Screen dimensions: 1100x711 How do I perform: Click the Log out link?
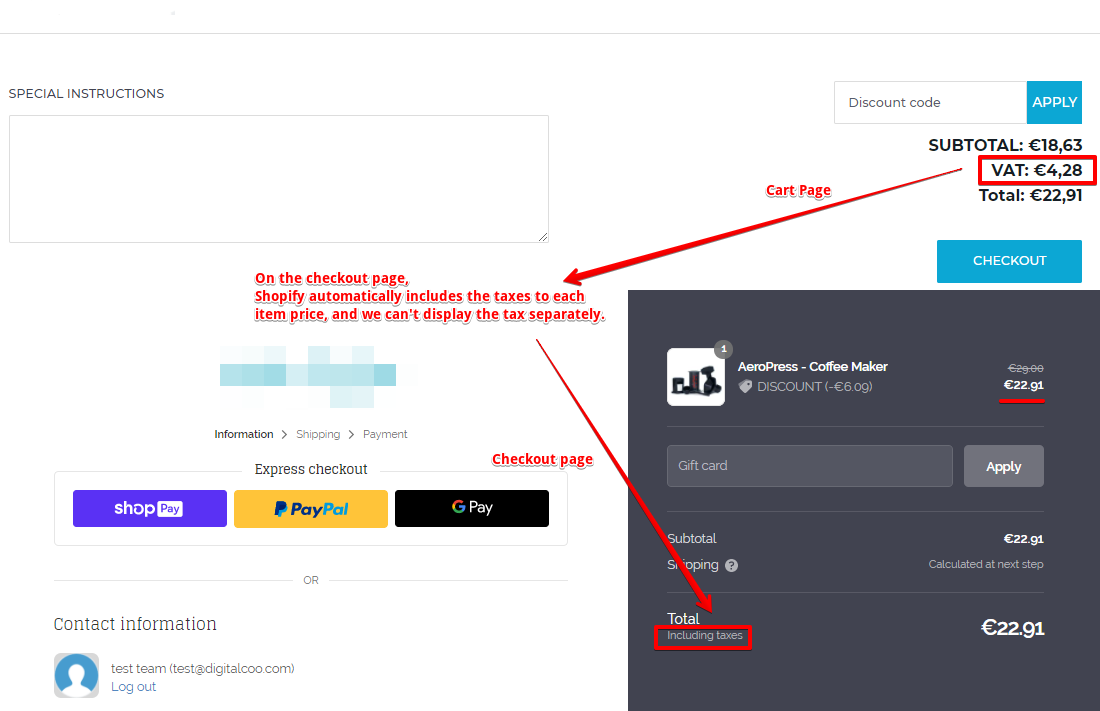point(134,687)
